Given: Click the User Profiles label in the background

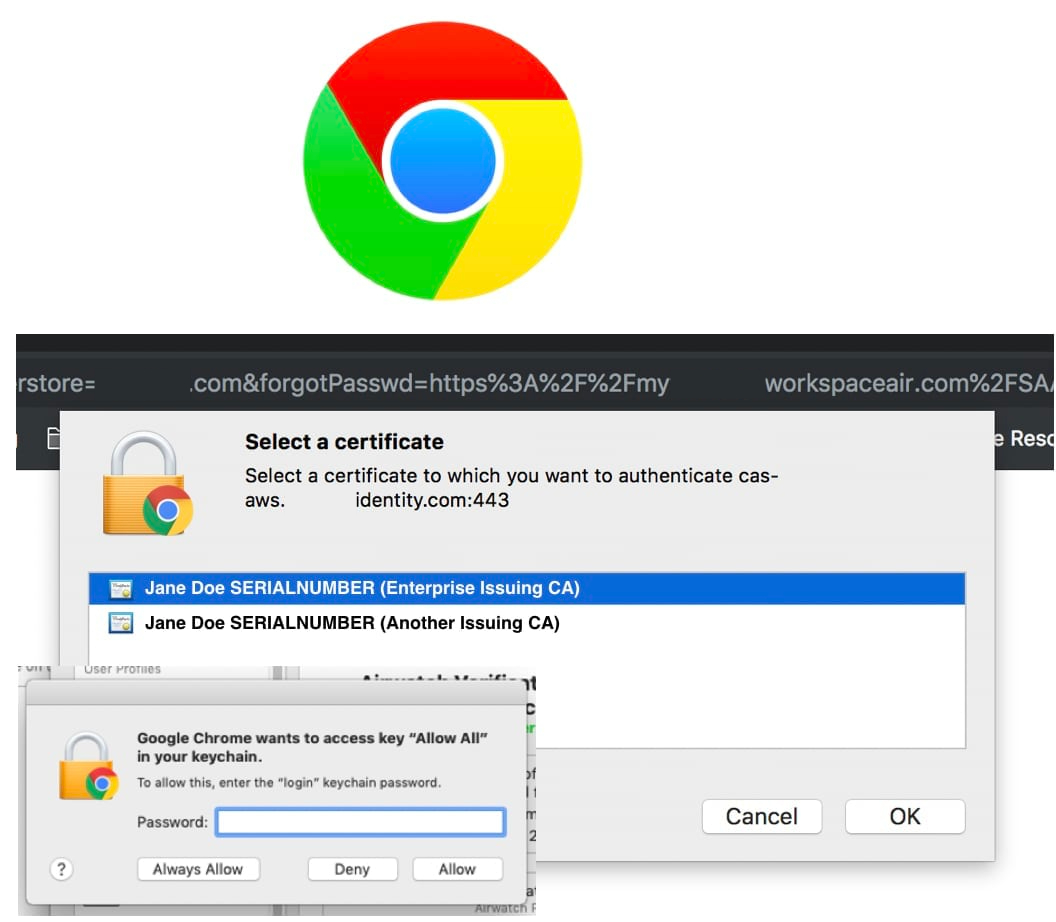Looking at the screenshot, I should click(123, 668).
